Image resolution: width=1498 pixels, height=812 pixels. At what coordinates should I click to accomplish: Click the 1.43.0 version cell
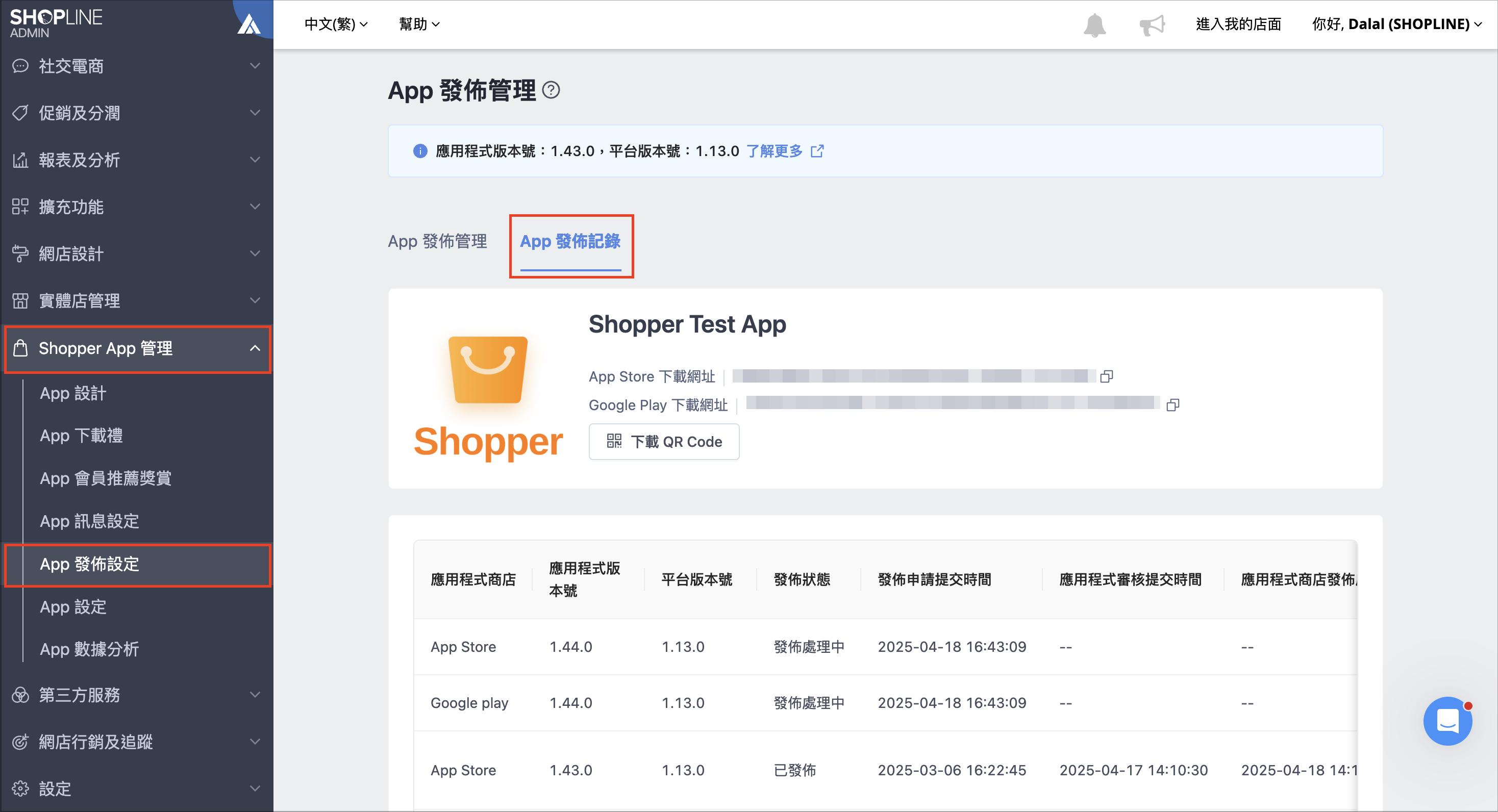click(x=571, y=770)
